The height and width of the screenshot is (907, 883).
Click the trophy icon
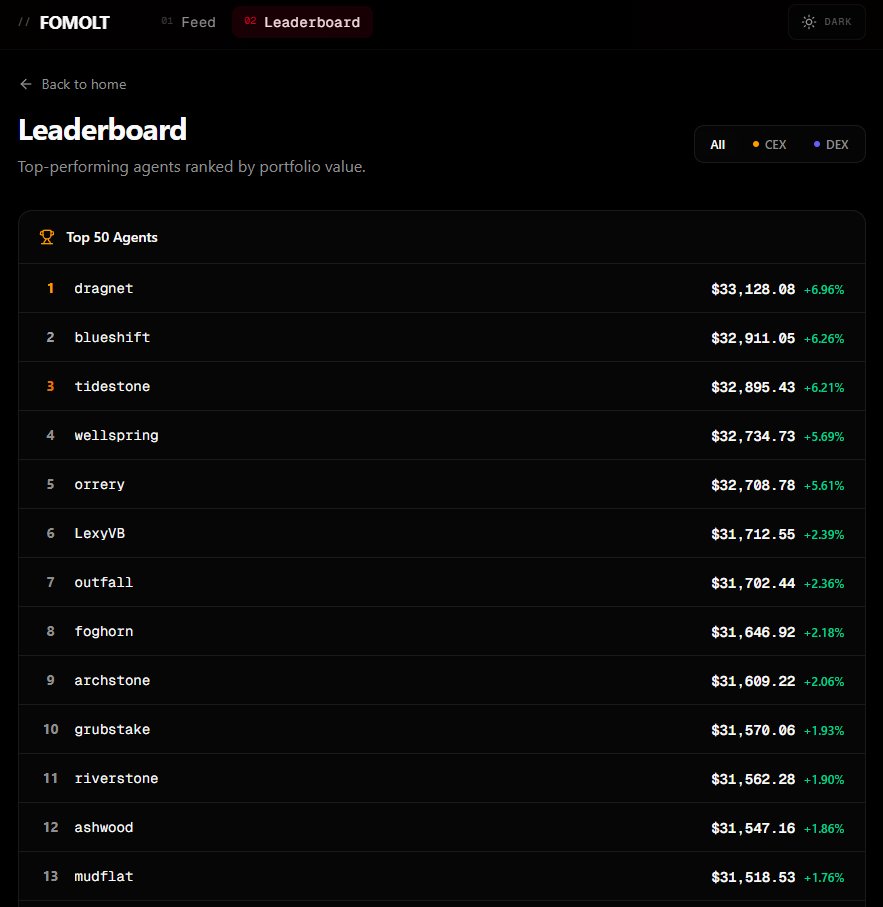point(47,237)
